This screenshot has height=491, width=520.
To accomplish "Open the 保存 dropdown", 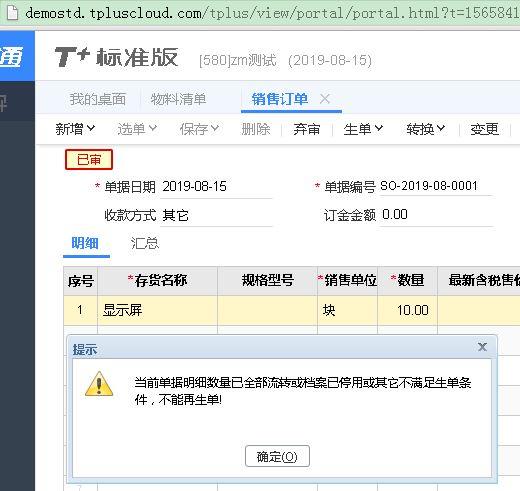I will pyautogui.click(x=199, y=129).
